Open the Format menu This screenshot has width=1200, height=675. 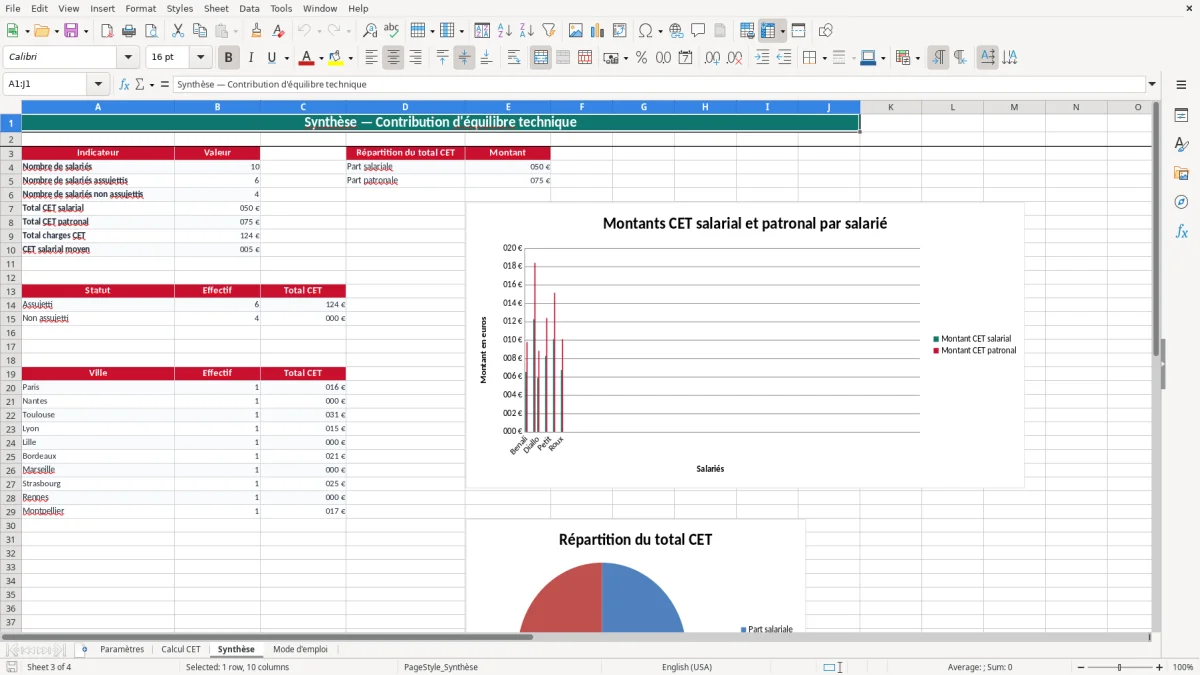140,8
